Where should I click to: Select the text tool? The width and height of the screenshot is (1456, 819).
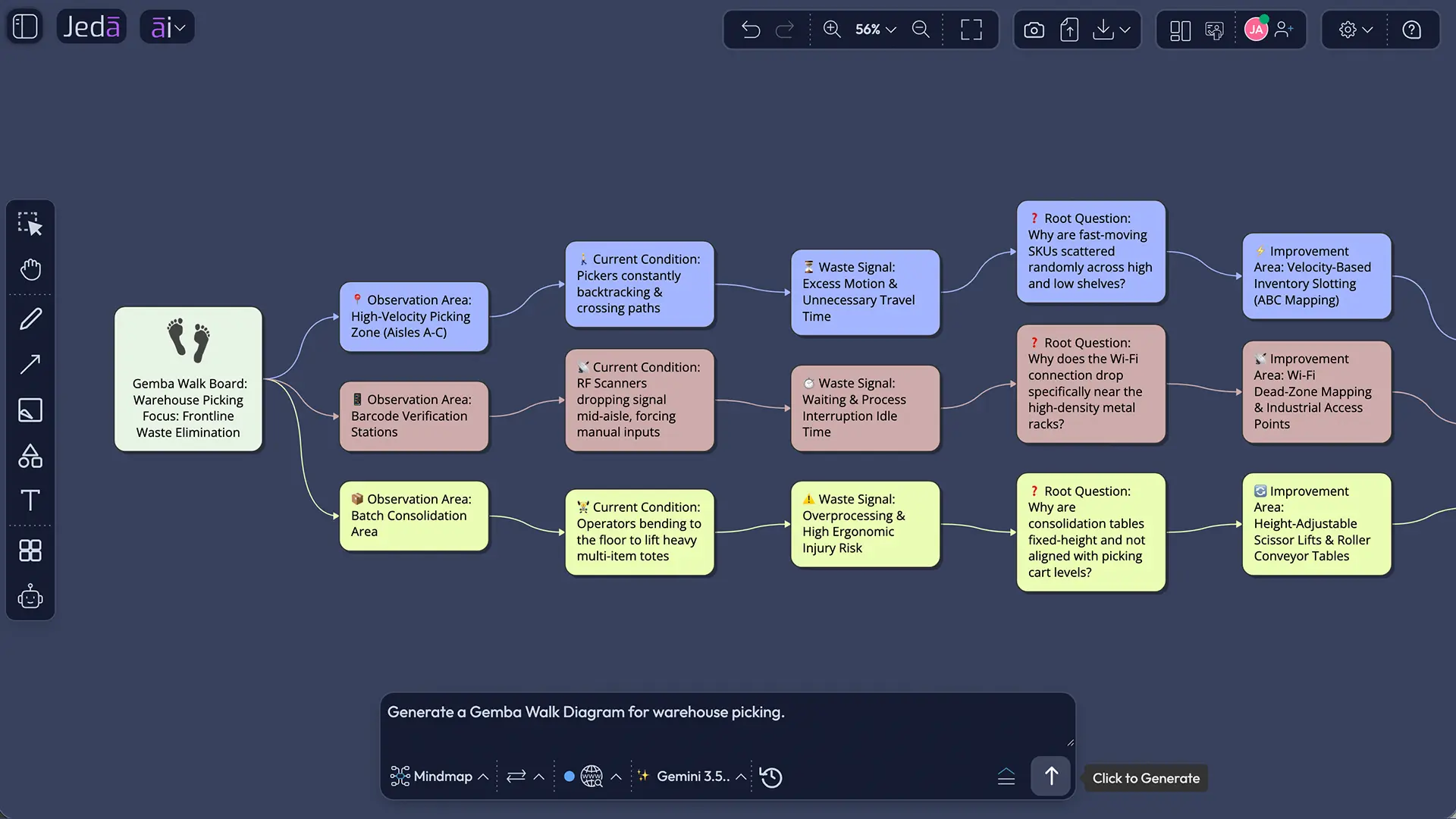(x=30, y=500)
